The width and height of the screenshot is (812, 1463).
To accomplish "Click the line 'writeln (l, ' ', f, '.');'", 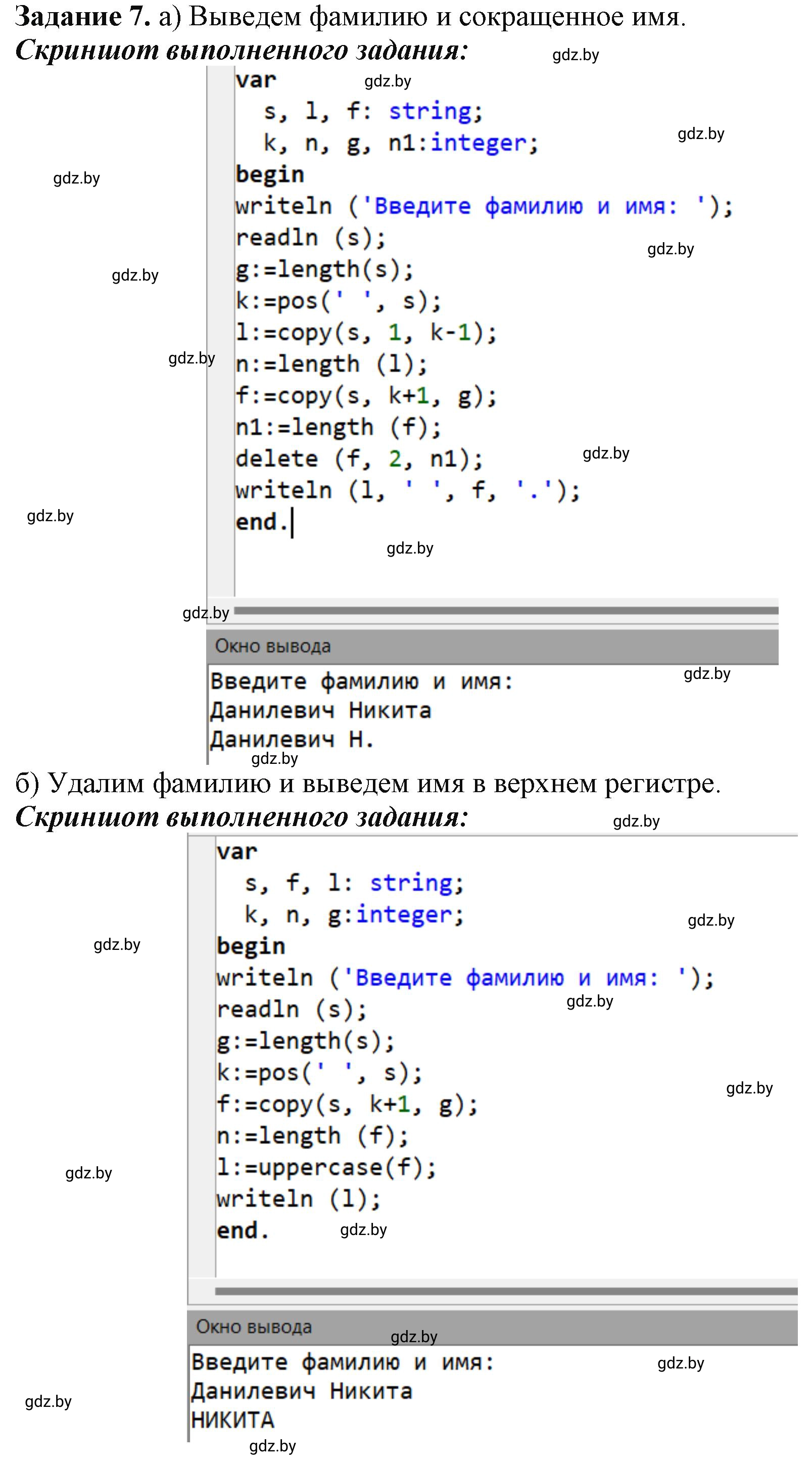I will pyautogui.click(x=408, y=491).
